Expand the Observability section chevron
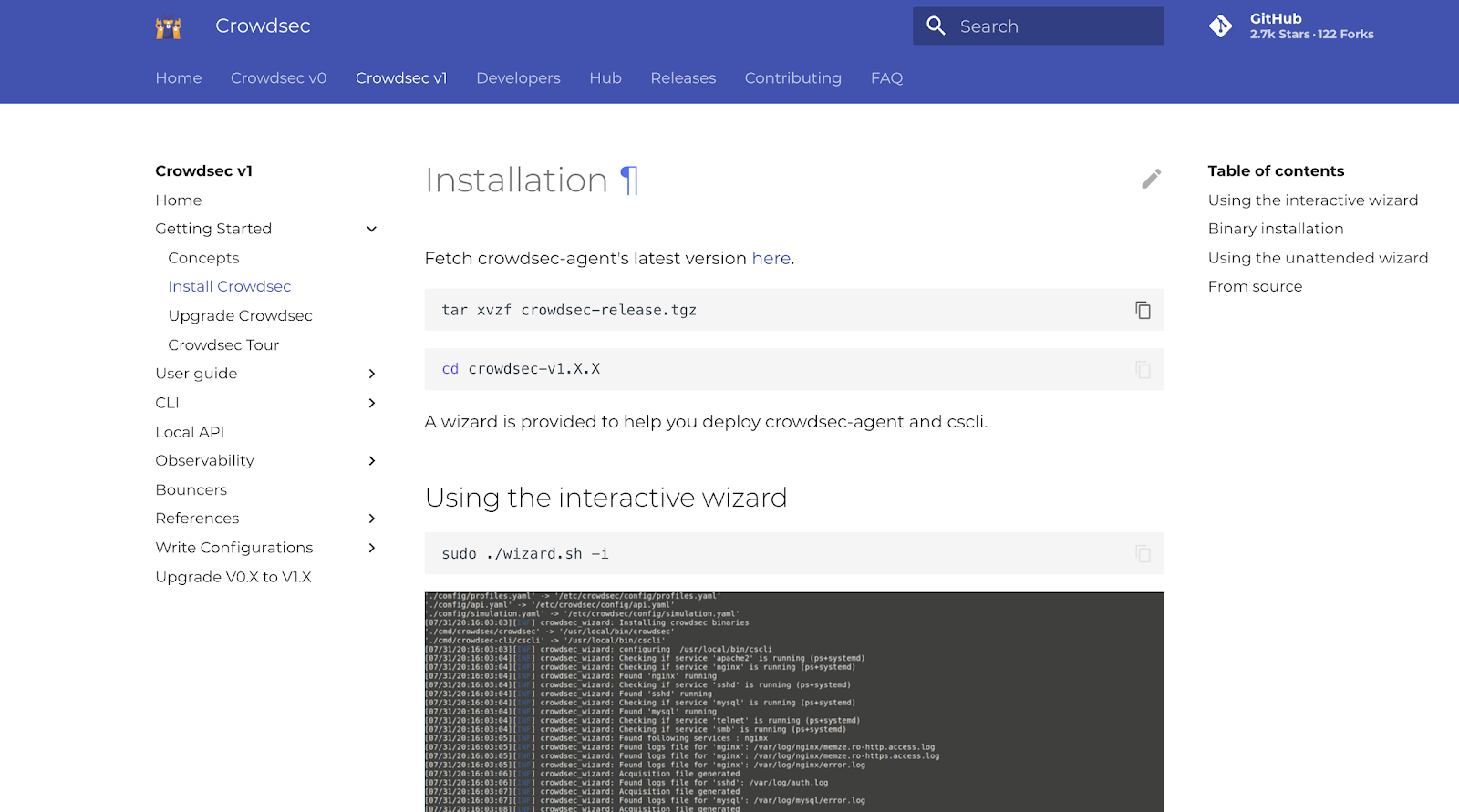The height and width of the screenshot is (812, 1459). 371,460
